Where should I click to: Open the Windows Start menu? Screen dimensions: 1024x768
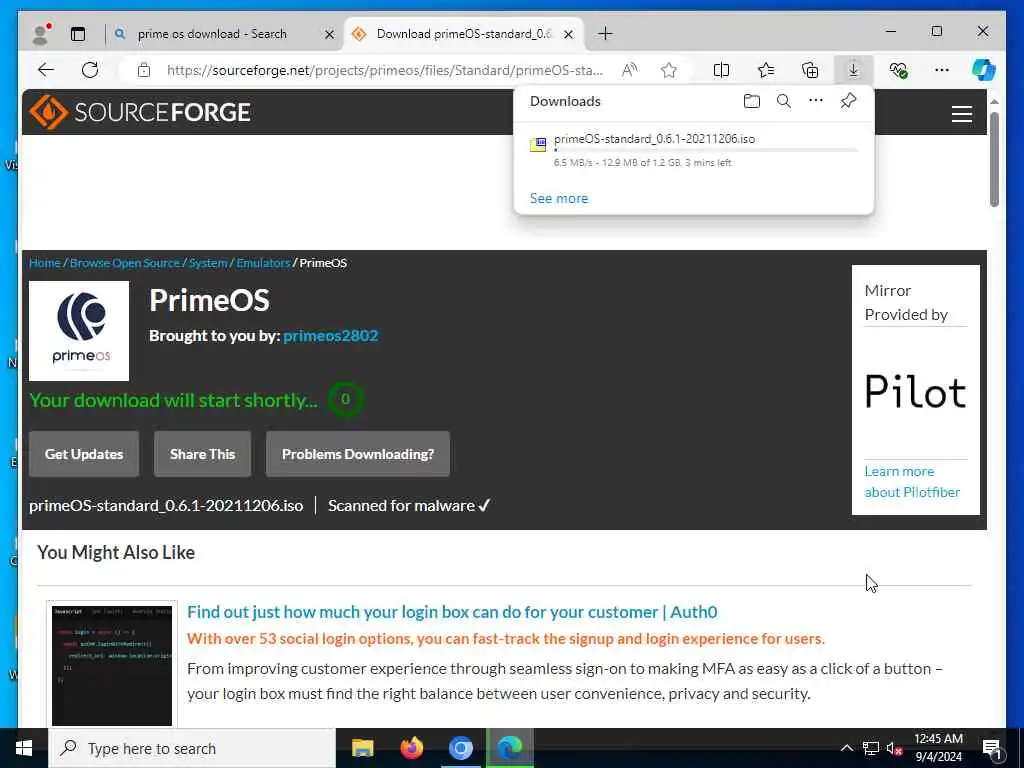pos(24,748)
